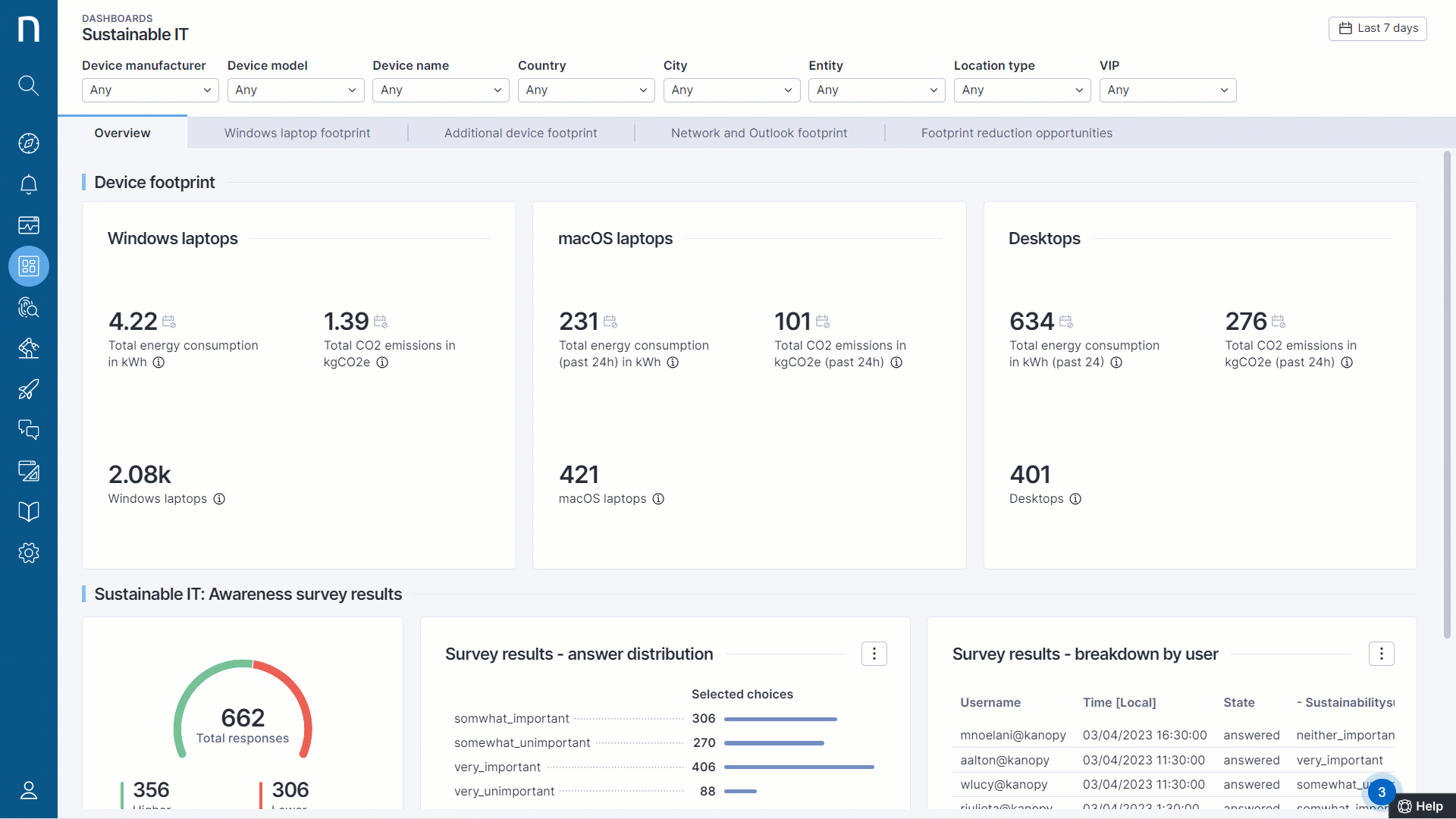
Task: Expand the Location type dropdown
Action: (x=1021, y=90)
